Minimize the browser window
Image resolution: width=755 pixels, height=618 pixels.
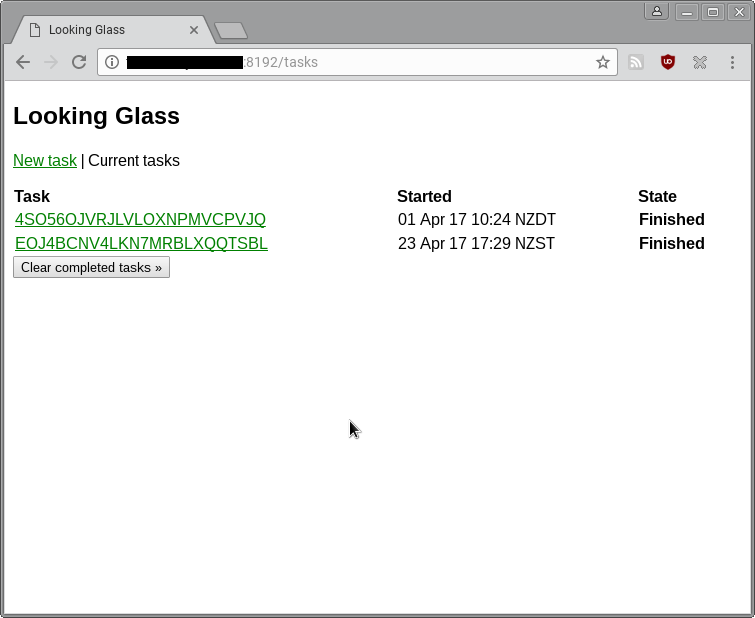click(687, 12)
